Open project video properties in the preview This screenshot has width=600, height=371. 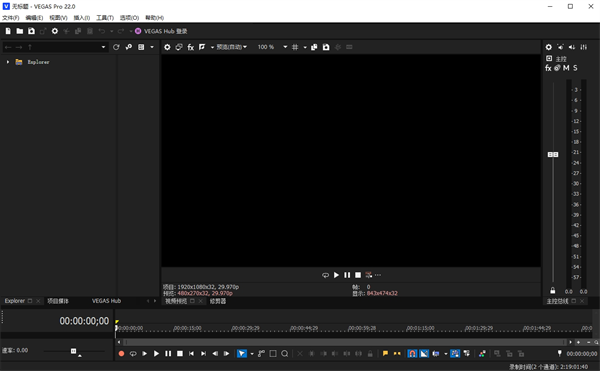click(x=167, y=47)
